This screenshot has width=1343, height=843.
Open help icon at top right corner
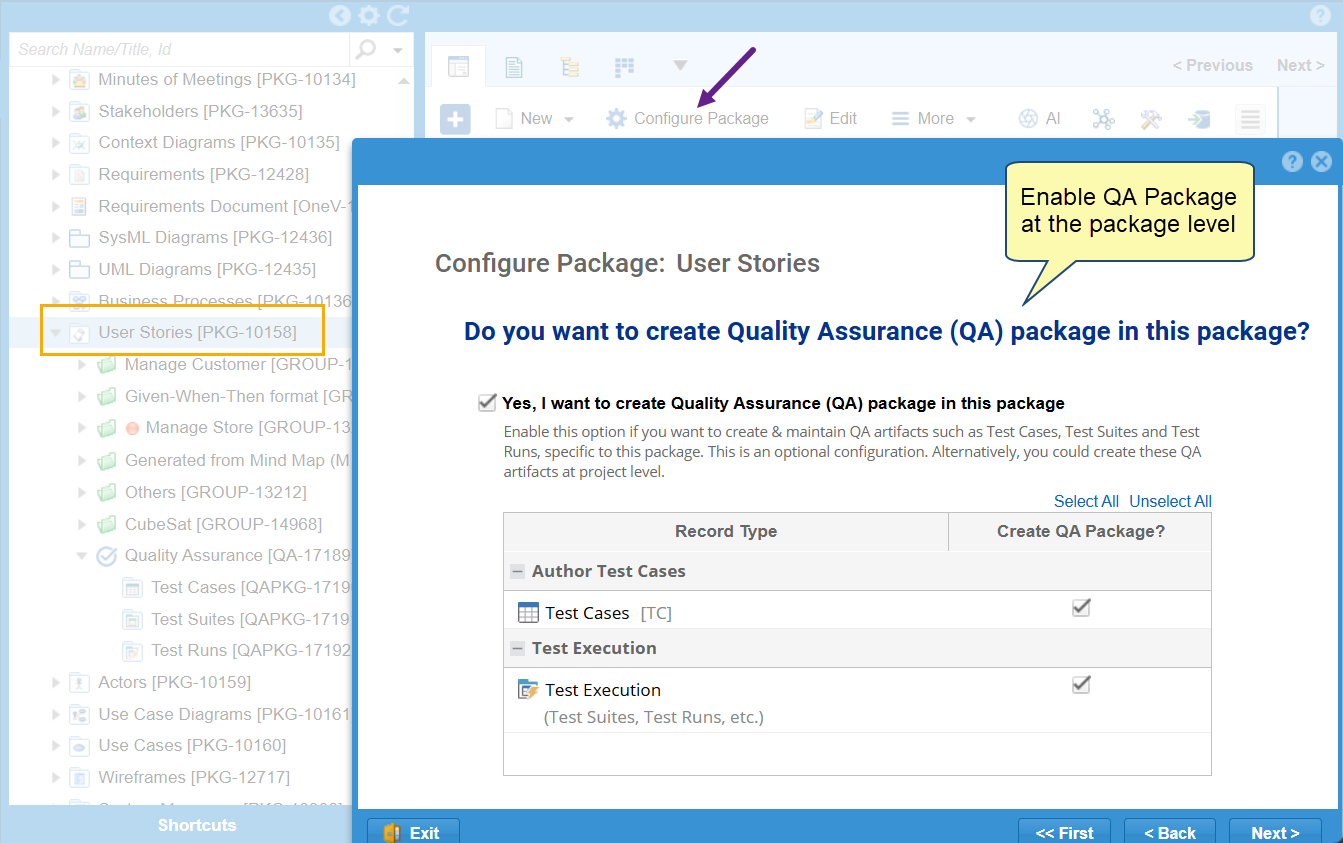point(1320,15)
